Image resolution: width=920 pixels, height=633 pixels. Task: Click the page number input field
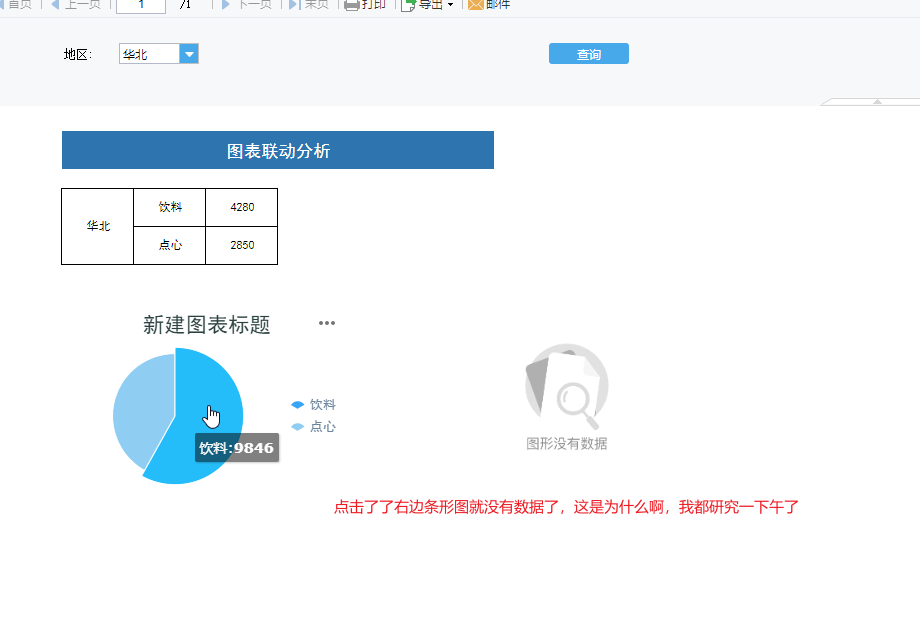point(141,5)
